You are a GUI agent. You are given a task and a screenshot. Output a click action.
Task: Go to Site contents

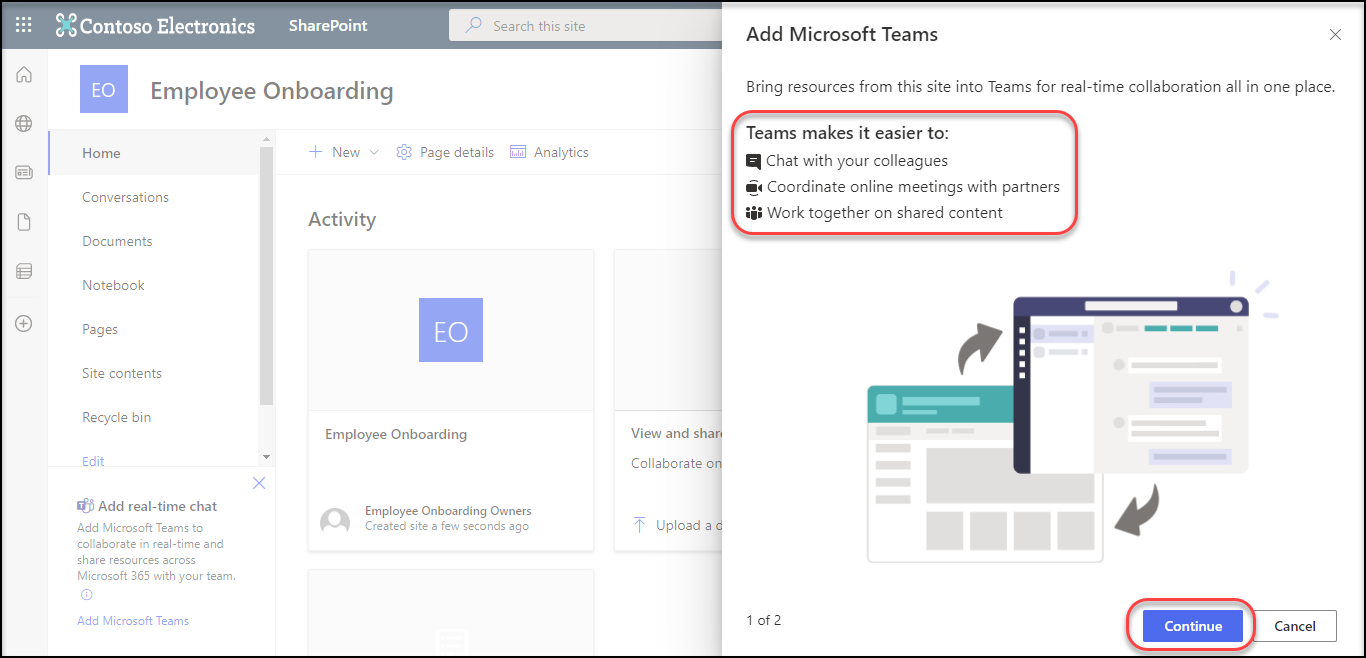click(122, 373)
